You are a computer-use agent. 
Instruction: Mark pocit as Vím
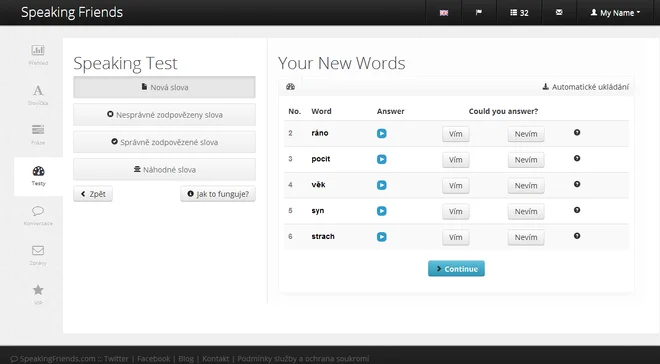tap(455, 159)
